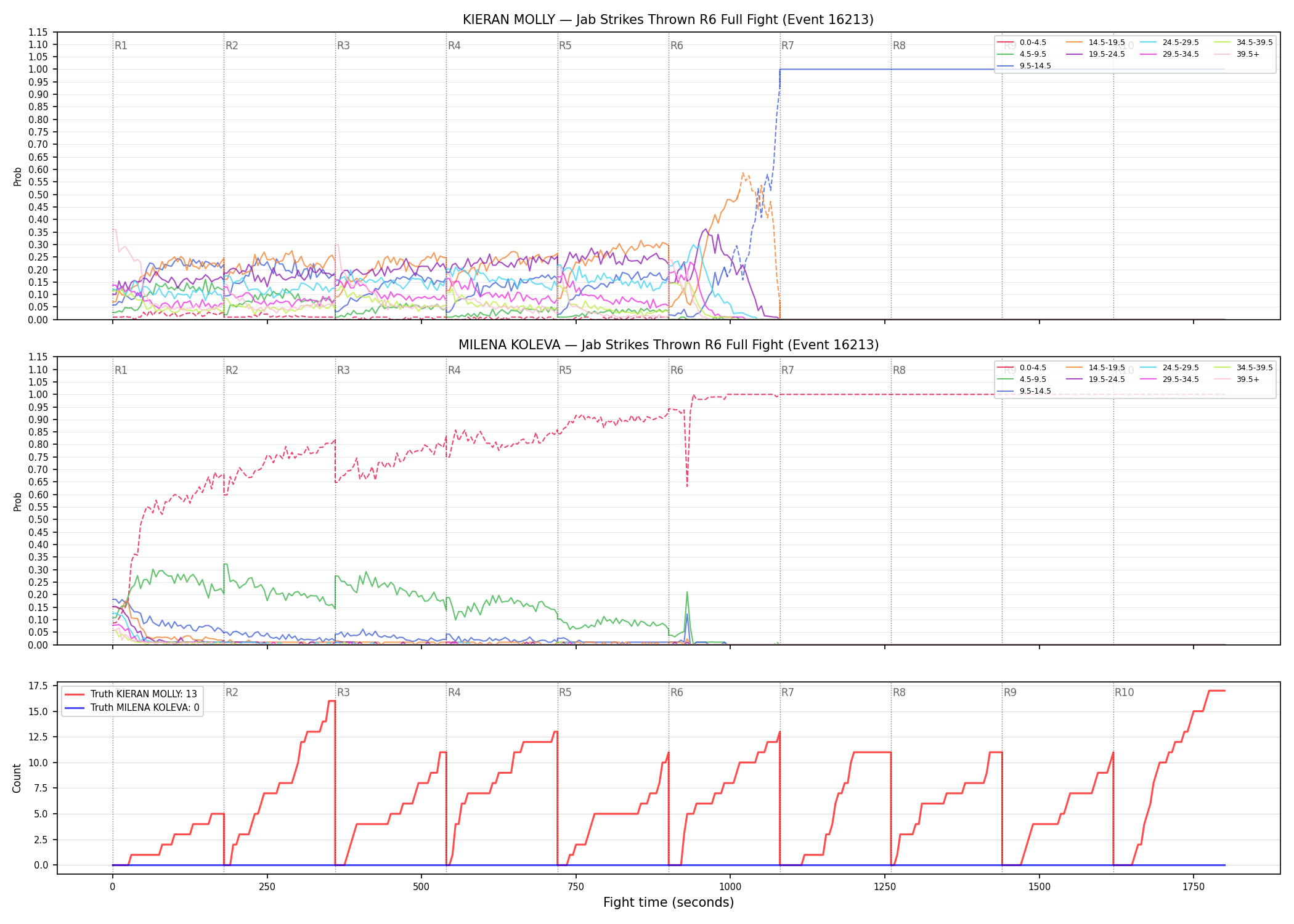Image resolution: width=1294 pixels, height=924 pixels.
Task: Pick legend entry 19.5-24.5 in MILENA KOLEVA chart
Action: [1096, 379]
